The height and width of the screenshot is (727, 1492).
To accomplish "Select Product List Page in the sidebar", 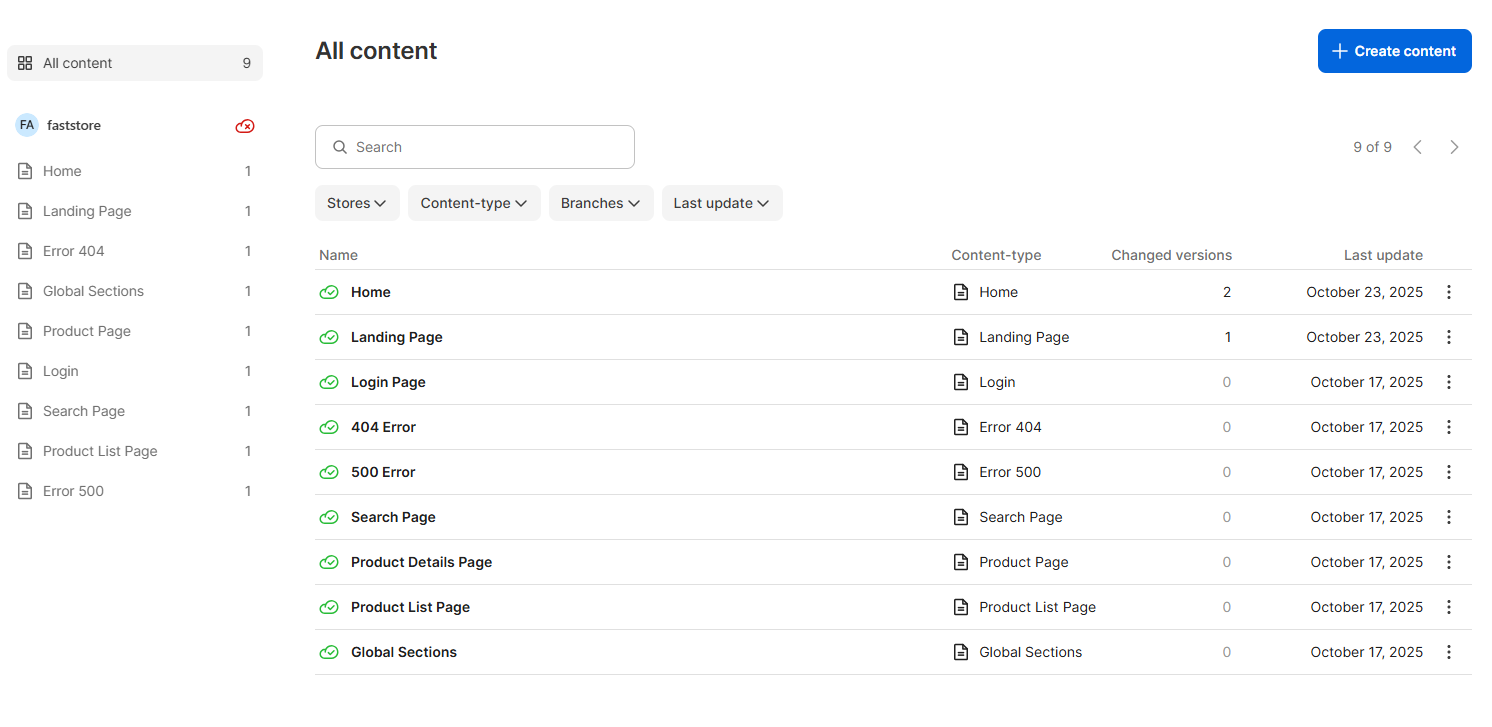I will coord(135,451).
